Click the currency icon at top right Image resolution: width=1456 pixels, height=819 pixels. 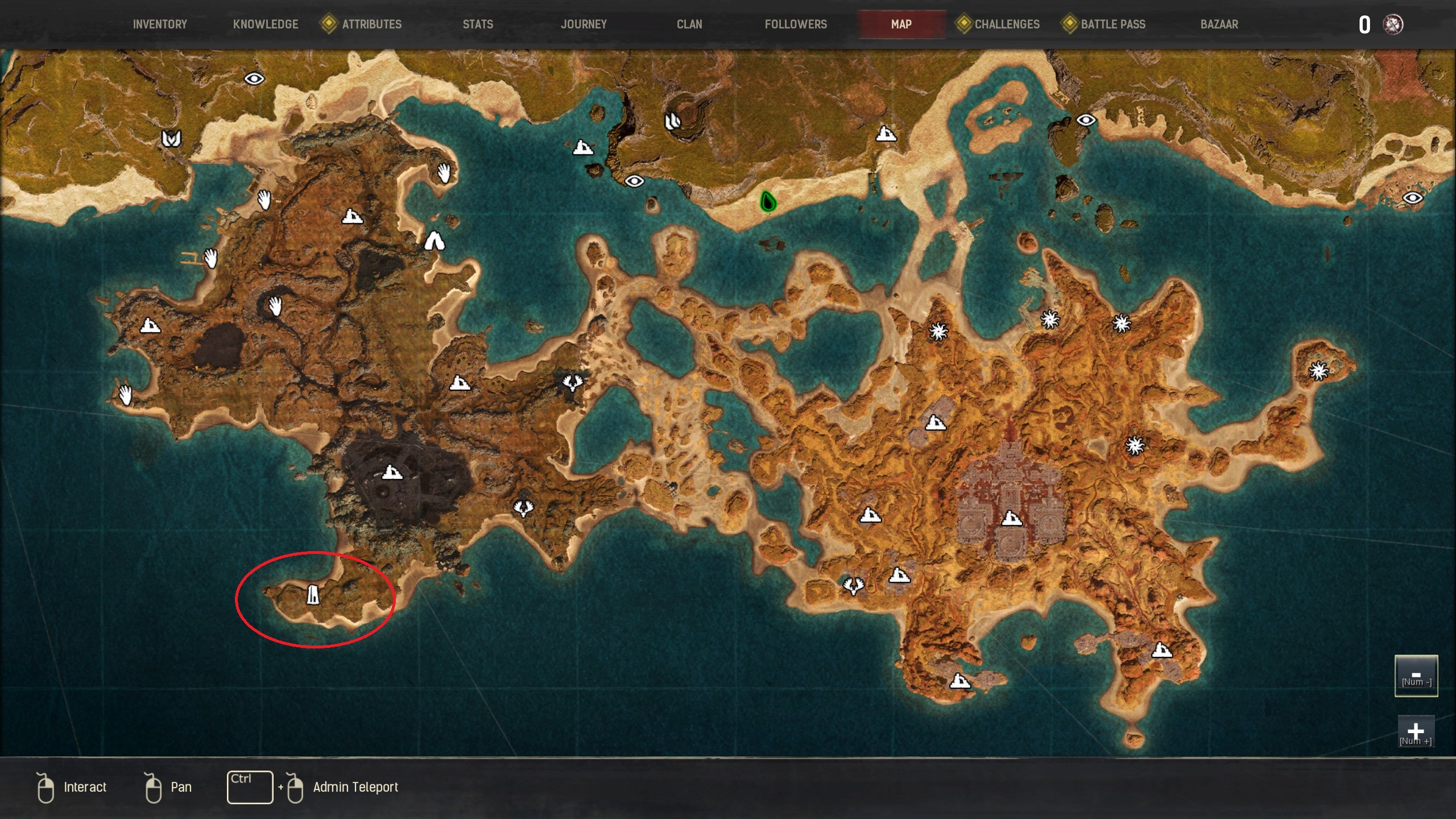click(1393, 24)
